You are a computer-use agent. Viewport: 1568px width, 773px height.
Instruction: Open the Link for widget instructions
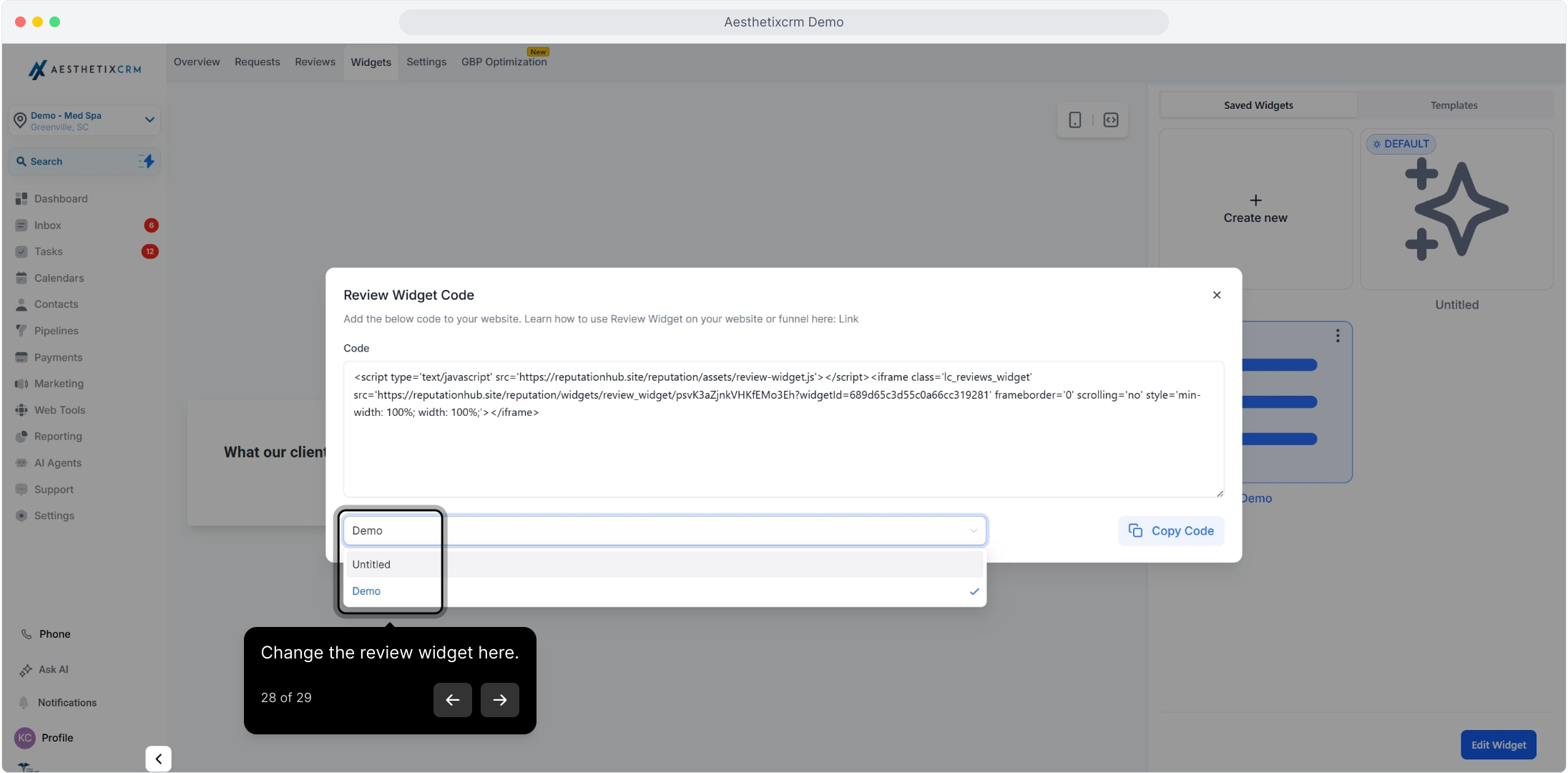tap(848, 319)
